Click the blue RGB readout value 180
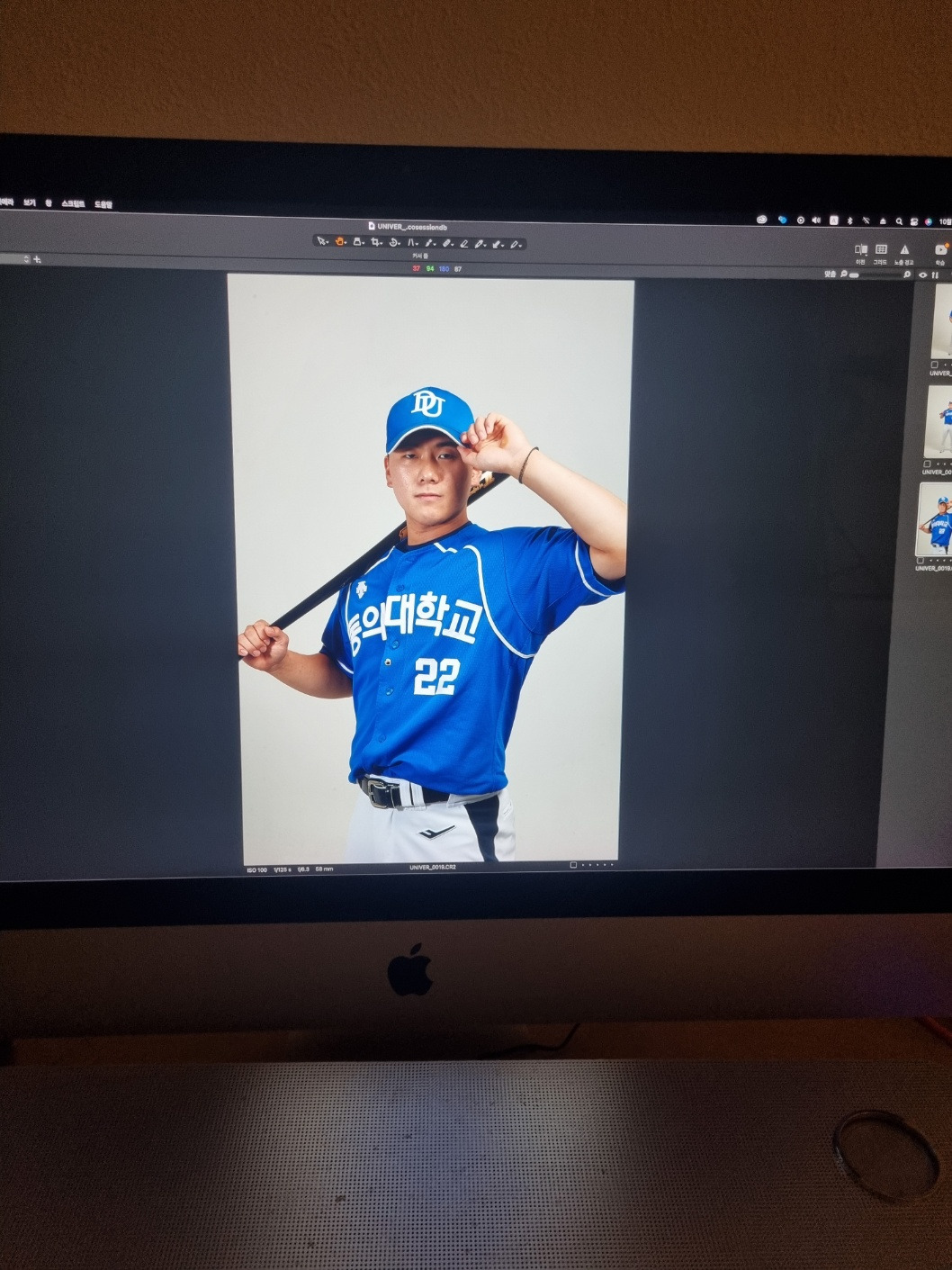Screen dimensions: 952x1270 click(444, 268)
